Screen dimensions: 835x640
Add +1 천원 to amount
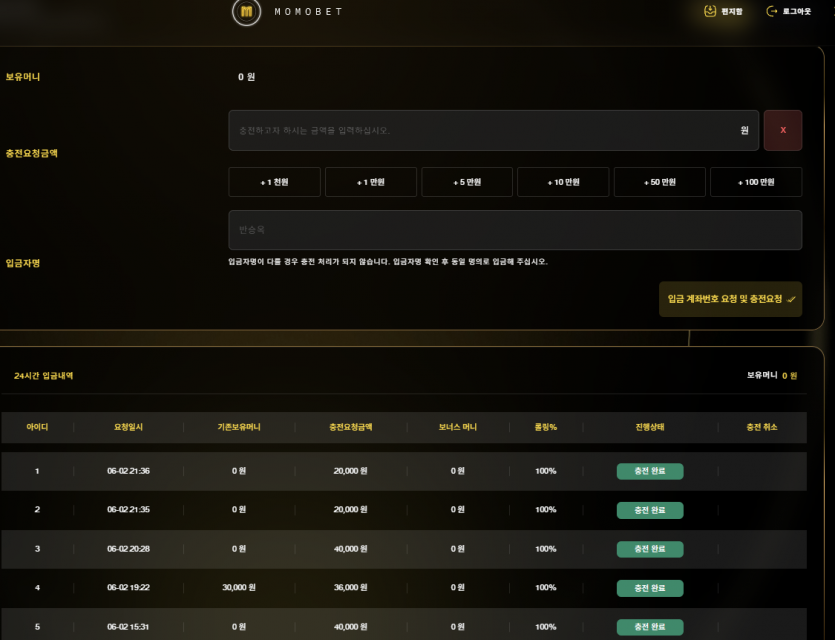point(274,182)
